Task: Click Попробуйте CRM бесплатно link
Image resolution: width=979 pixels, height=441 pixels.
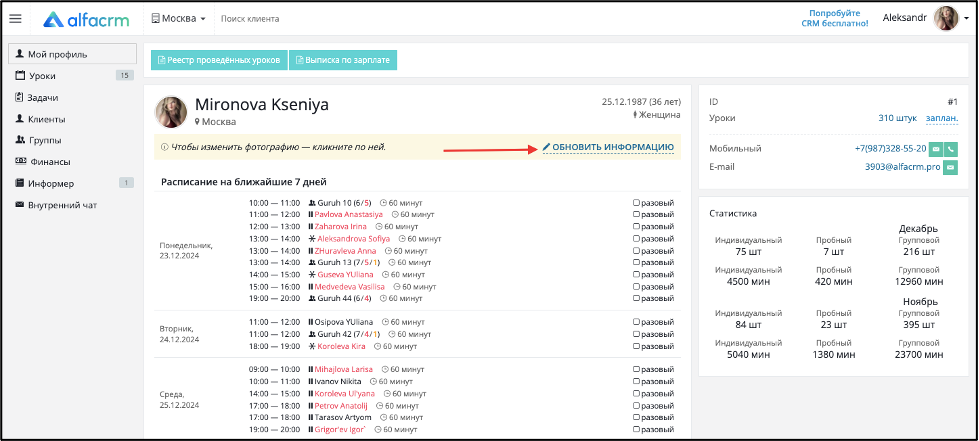Action: click(835, 18)
